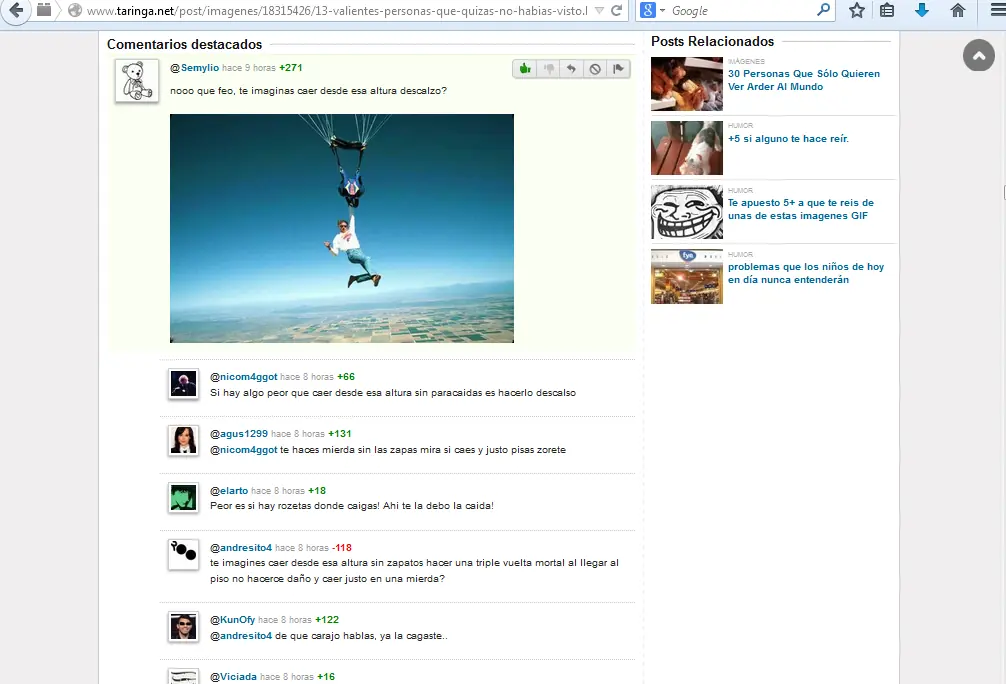Screen dimensions: 1006x684
Task: Click agus1299's avatar picture
Action: click(x=183, y=440)
